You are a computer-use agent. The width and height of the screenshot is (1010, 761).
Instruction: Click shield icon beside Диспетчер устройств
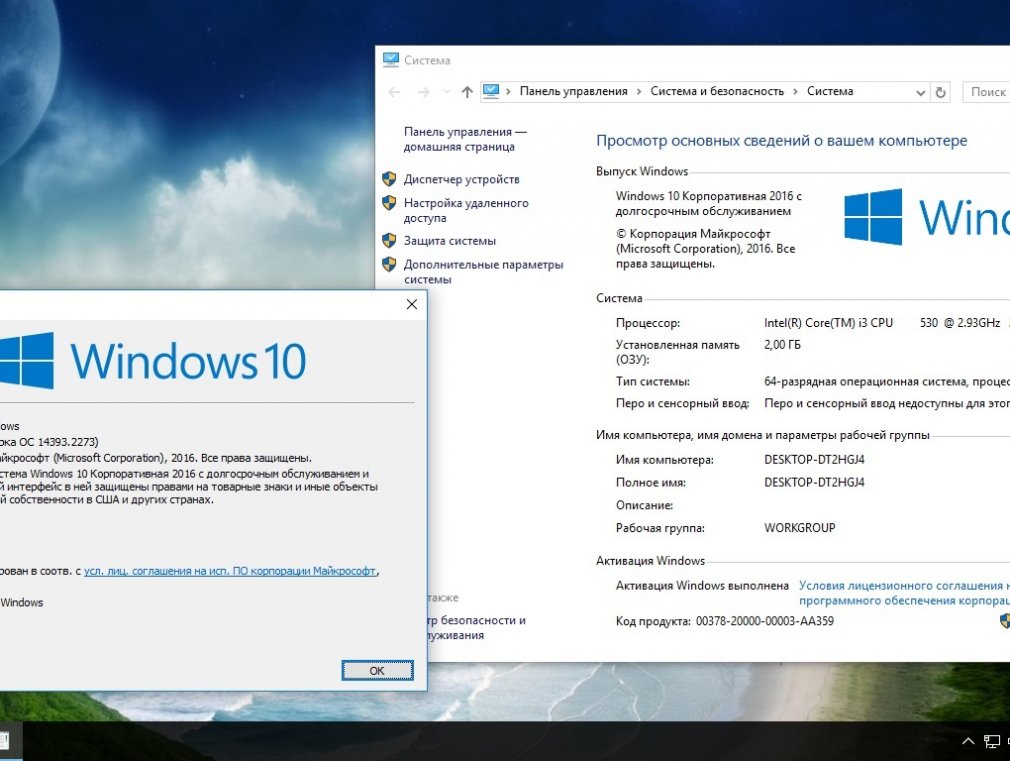point(389,178)
